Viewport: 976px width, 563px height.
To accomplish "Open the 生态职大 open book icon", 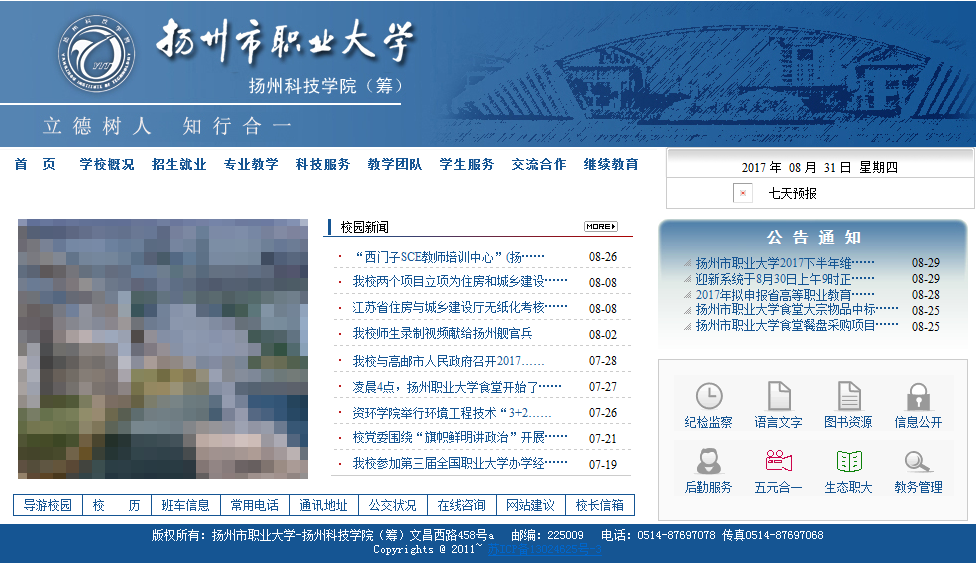I will [848, 461].
